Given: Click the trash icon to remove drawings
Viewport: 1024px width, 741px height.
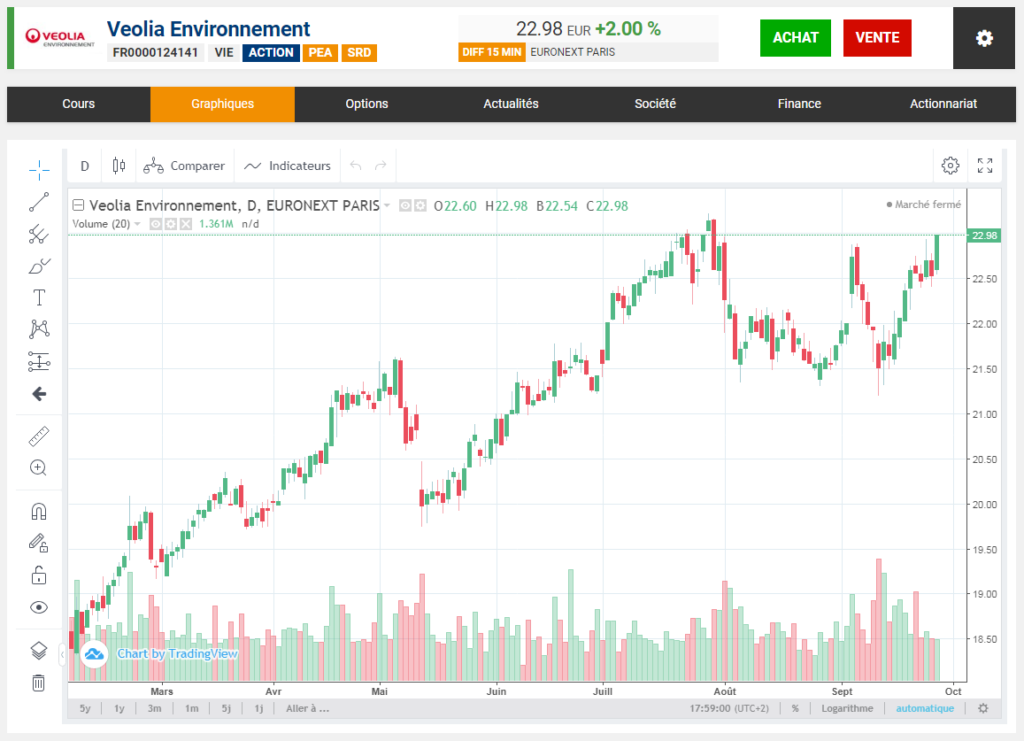Looking at the screenshot, I should tap(38, 683).
